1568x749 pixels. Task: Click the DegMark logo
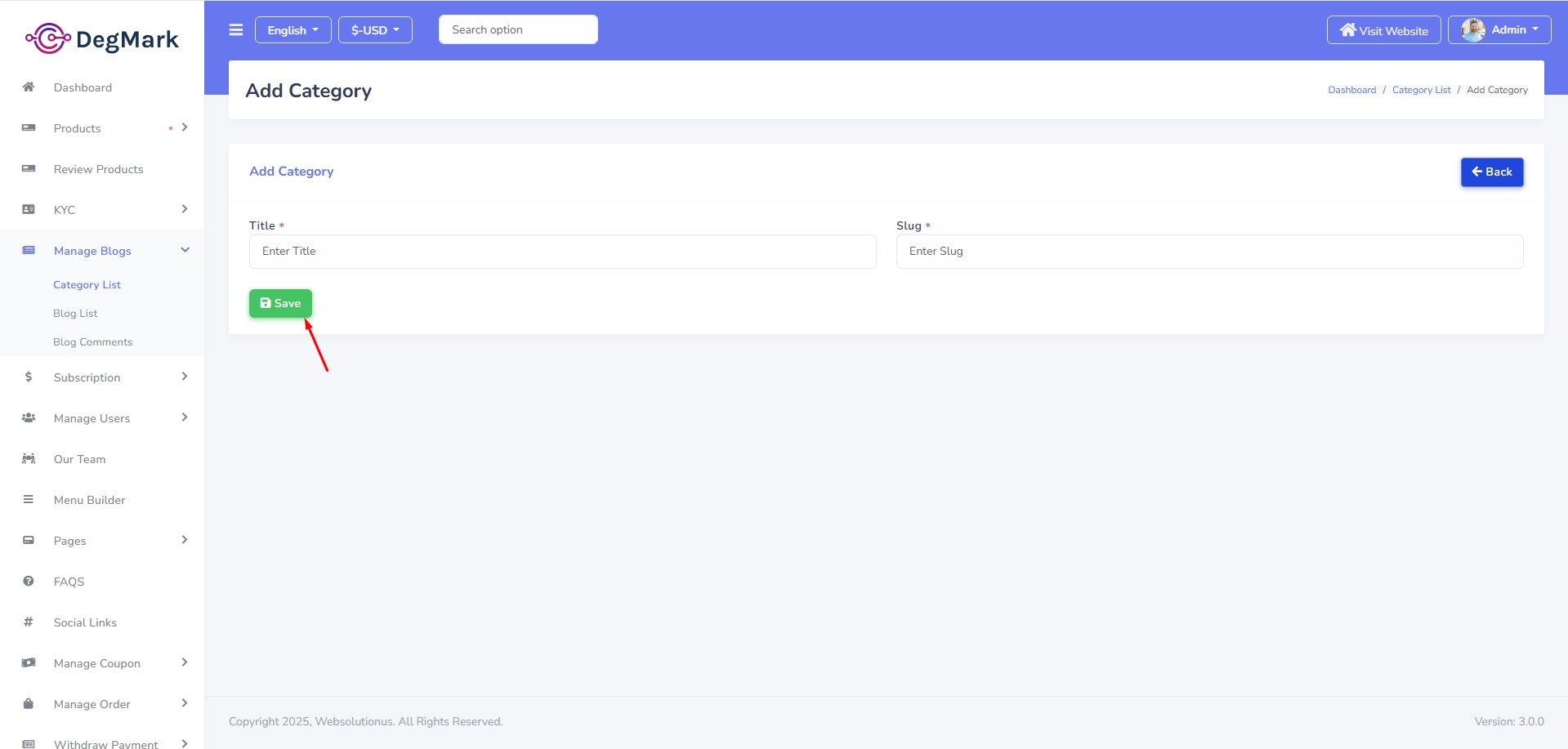tap(102, 38)
